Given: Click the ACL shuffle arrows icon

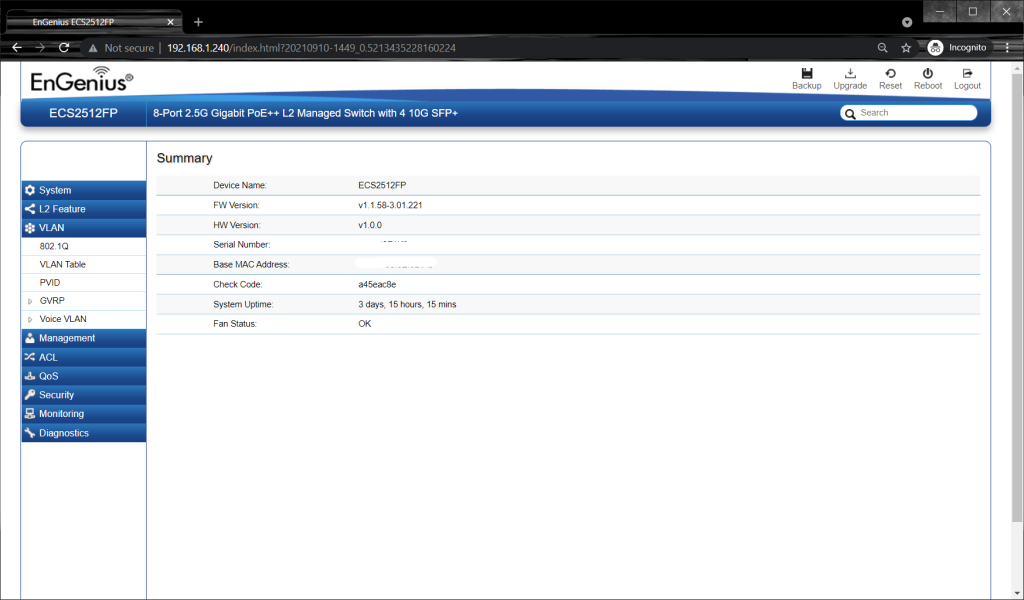Looking at the screenshot, I should point(30,357).
